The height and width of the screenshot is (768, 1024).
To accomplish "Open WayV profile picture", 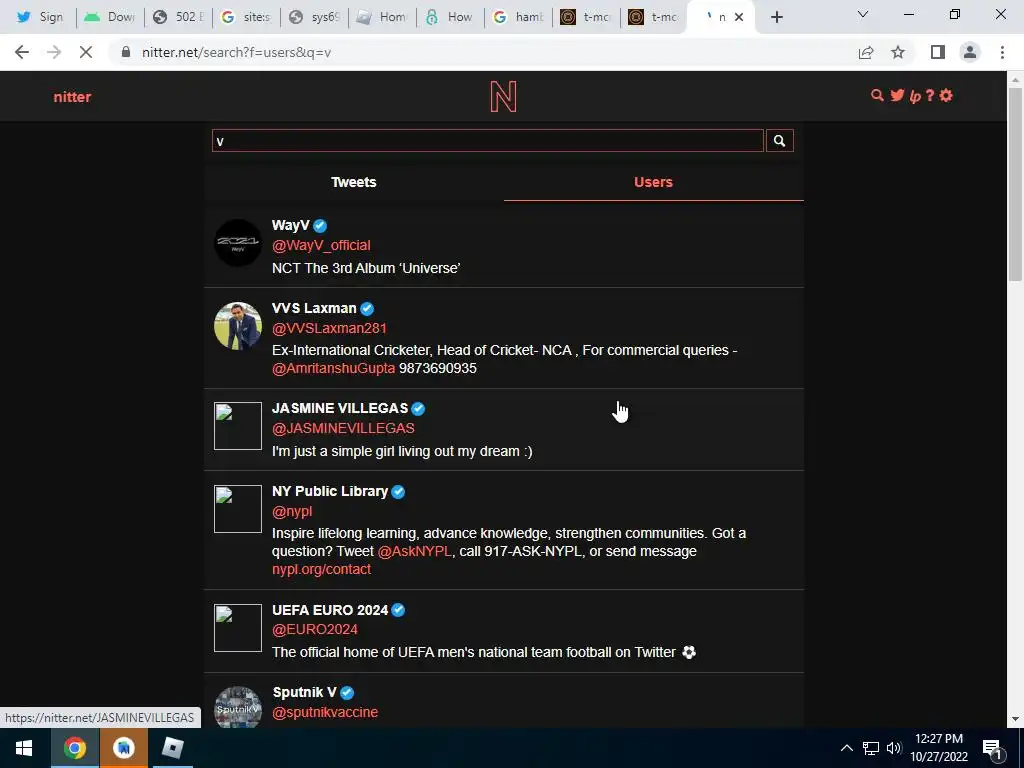I will [238, 242].
